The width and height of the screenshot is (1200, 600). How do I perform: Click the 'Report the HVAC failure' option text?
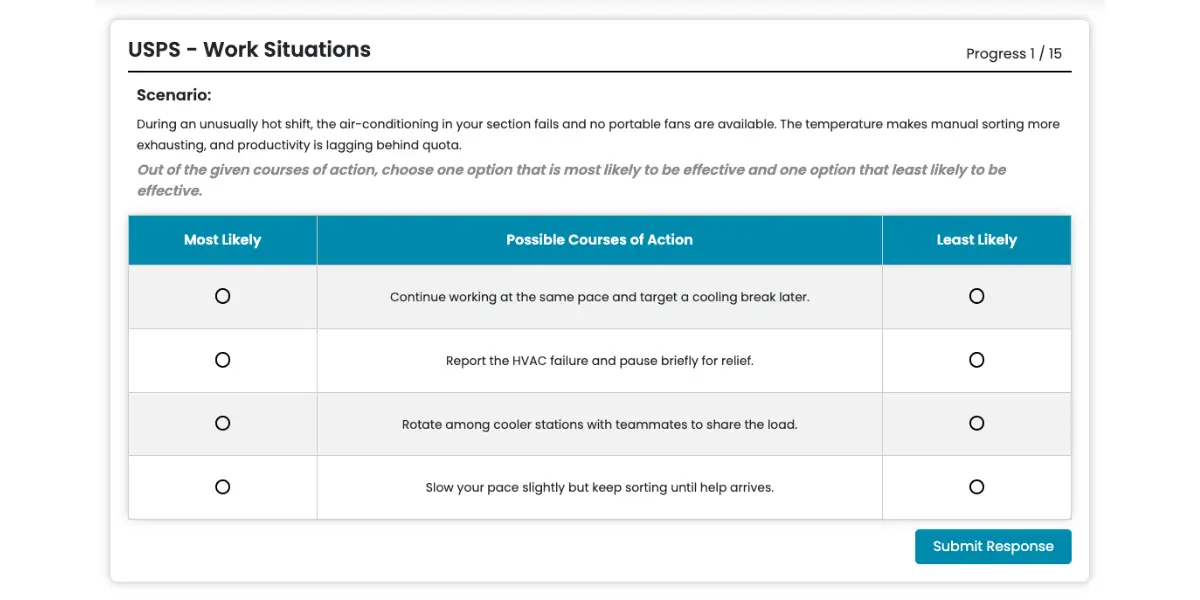599,361
